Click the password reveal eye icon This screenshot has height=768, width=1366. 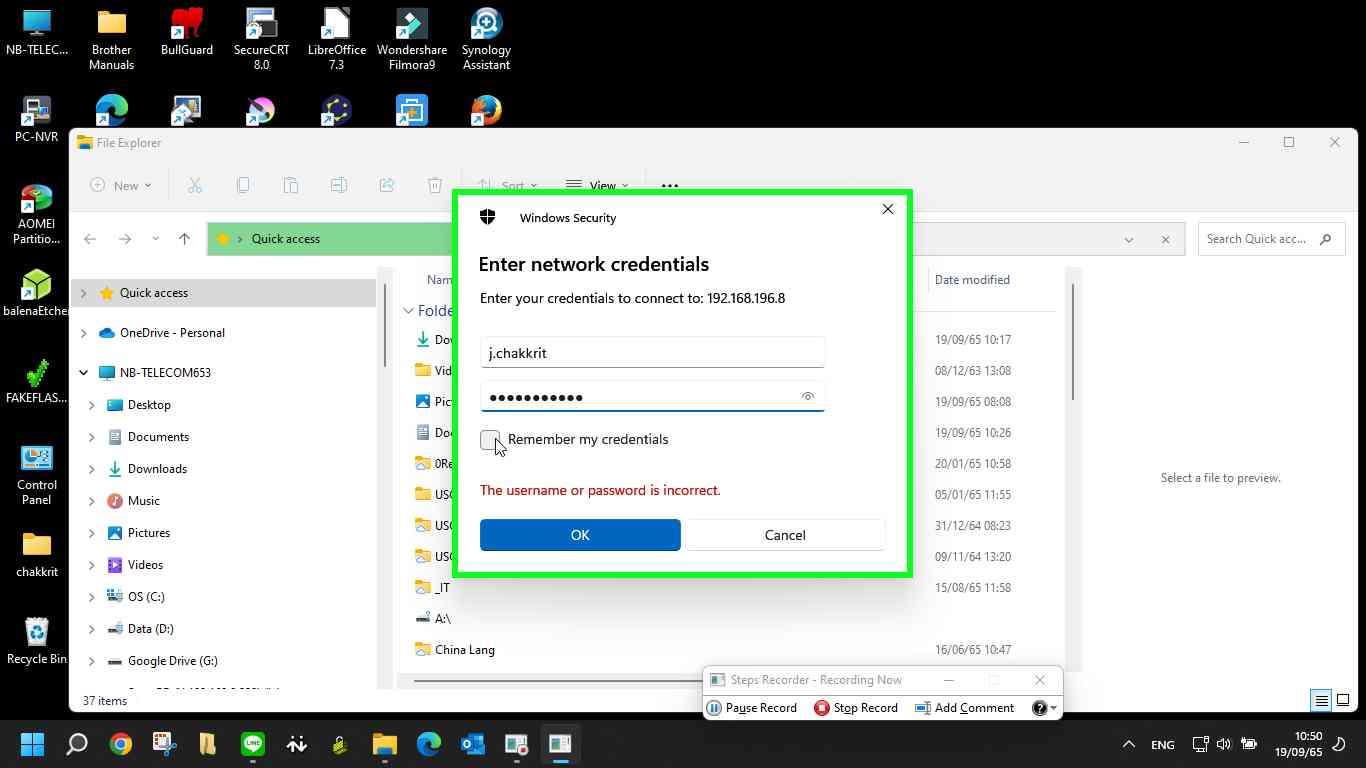tap(807, 397)
